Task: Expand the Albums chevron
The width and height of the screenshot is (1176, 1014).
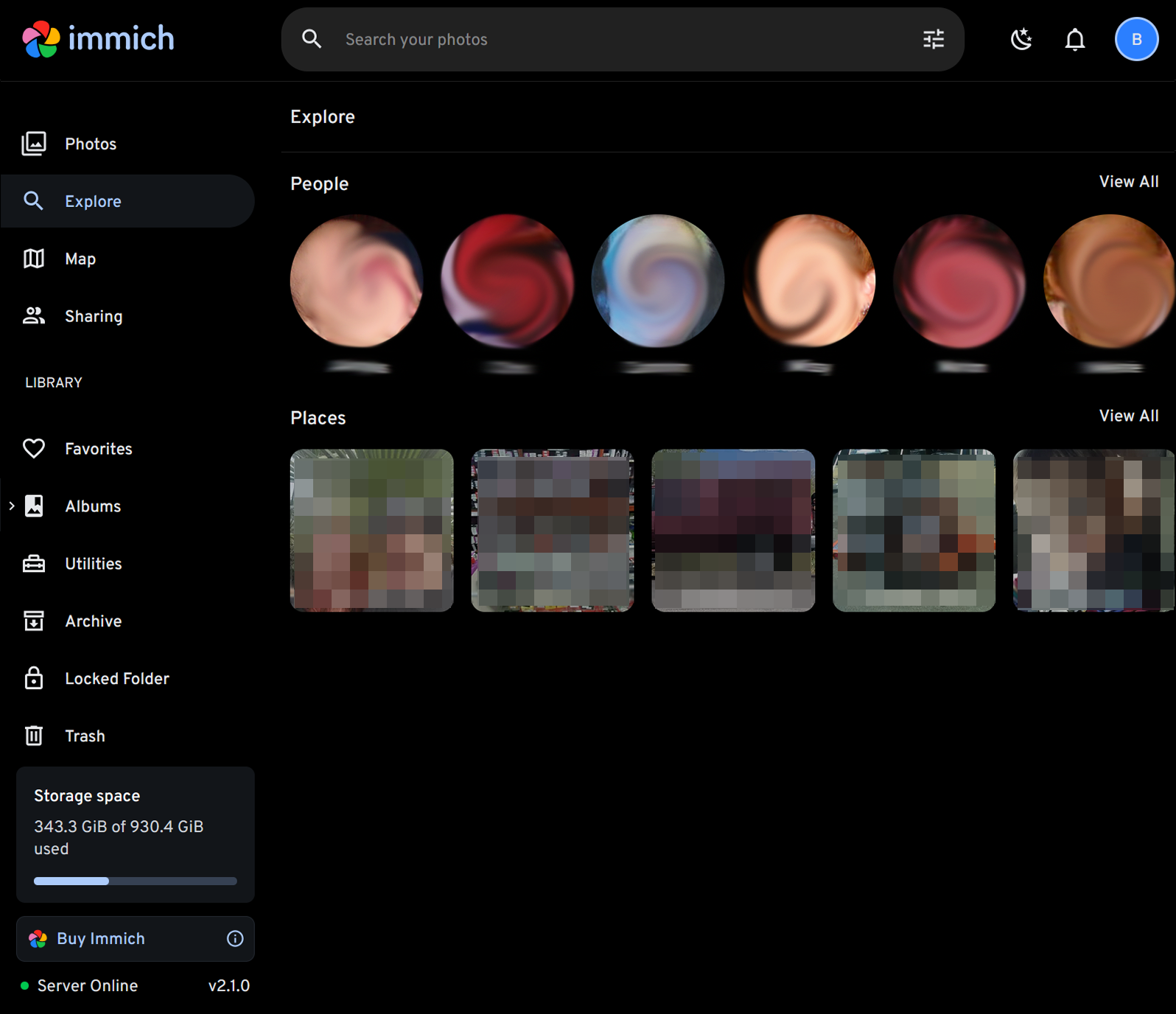Action: [11, 506]
